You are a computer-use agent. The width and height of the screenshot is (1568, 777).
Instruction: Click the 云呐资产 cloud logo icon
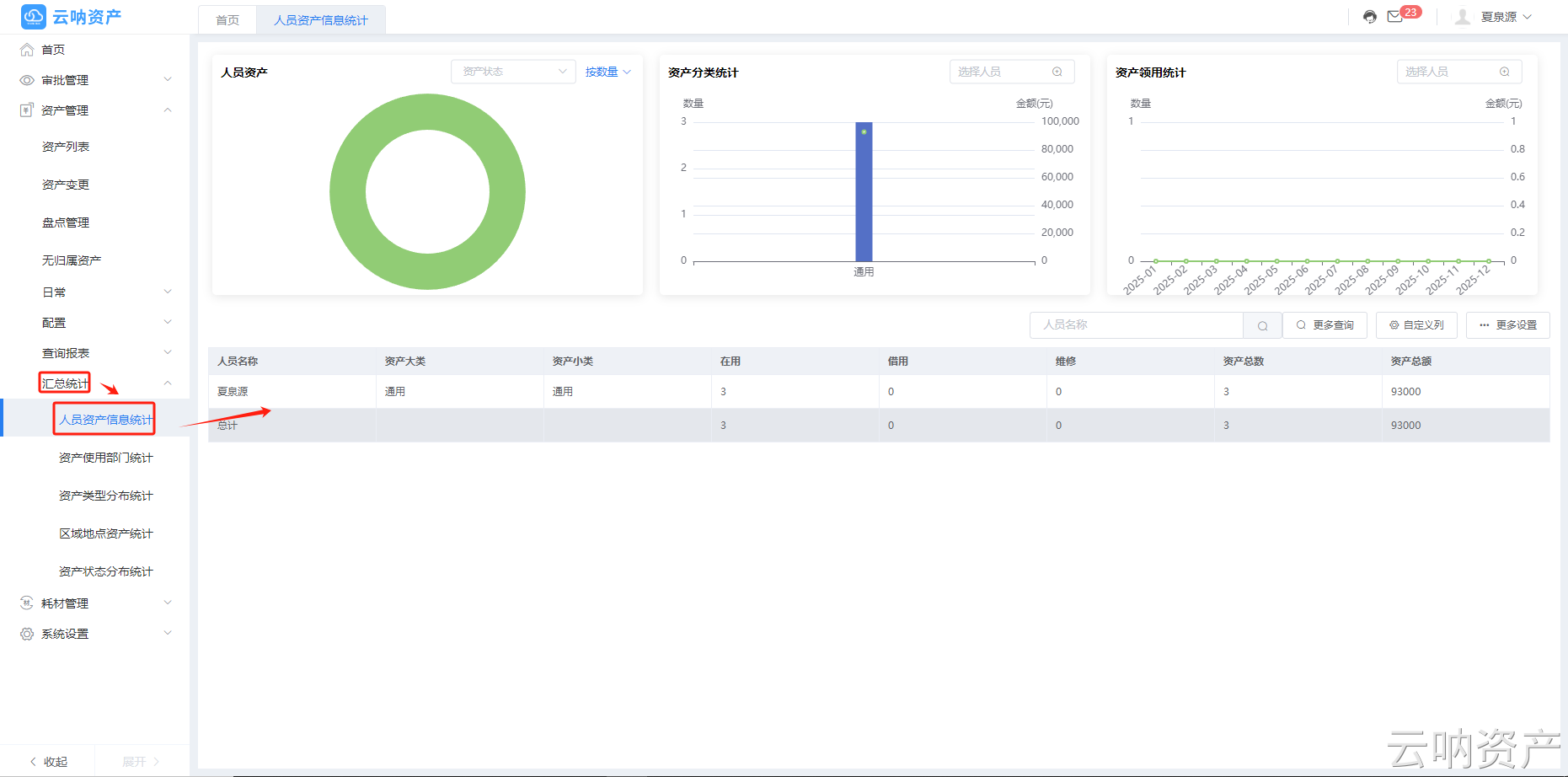tap(34, 16)
